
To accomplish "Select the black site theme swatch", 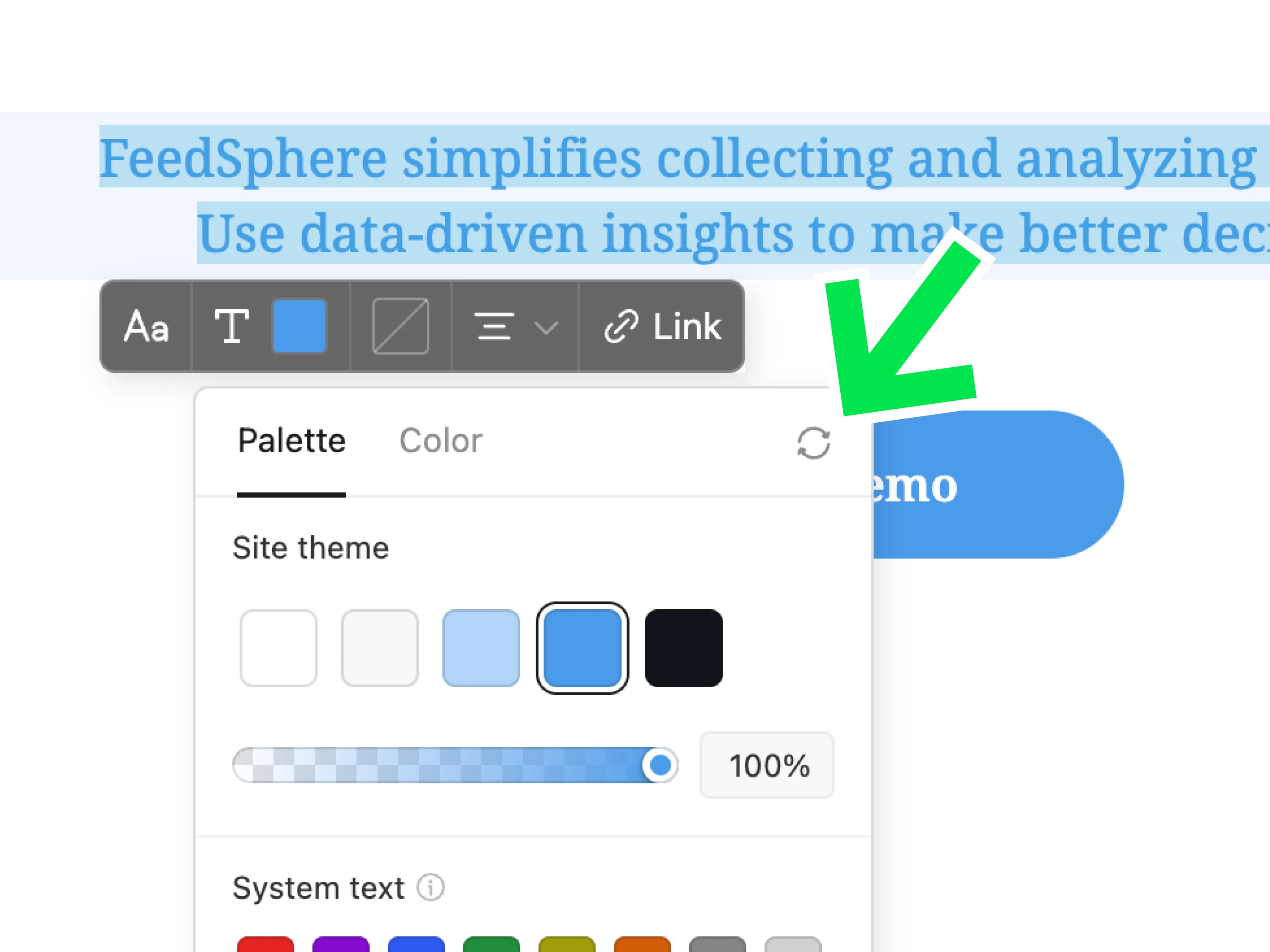I will click(684, 648).
